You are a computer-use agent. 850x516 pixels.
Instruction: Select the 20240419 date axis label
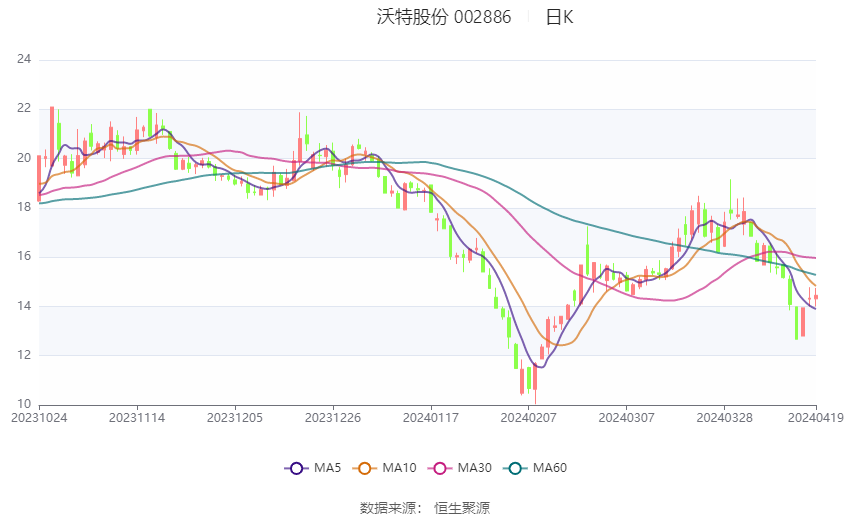pyautogui.click(x=816, y=418)
